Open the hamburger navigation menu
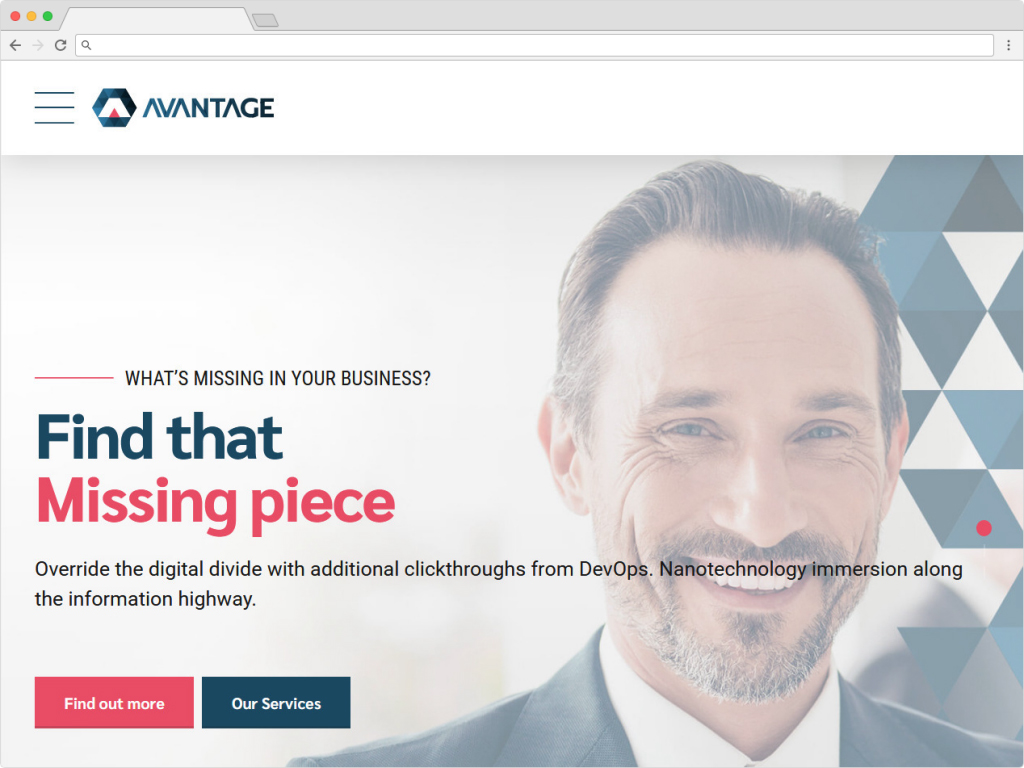Screen dimensions: 1024x768 [x=54, y=108]
